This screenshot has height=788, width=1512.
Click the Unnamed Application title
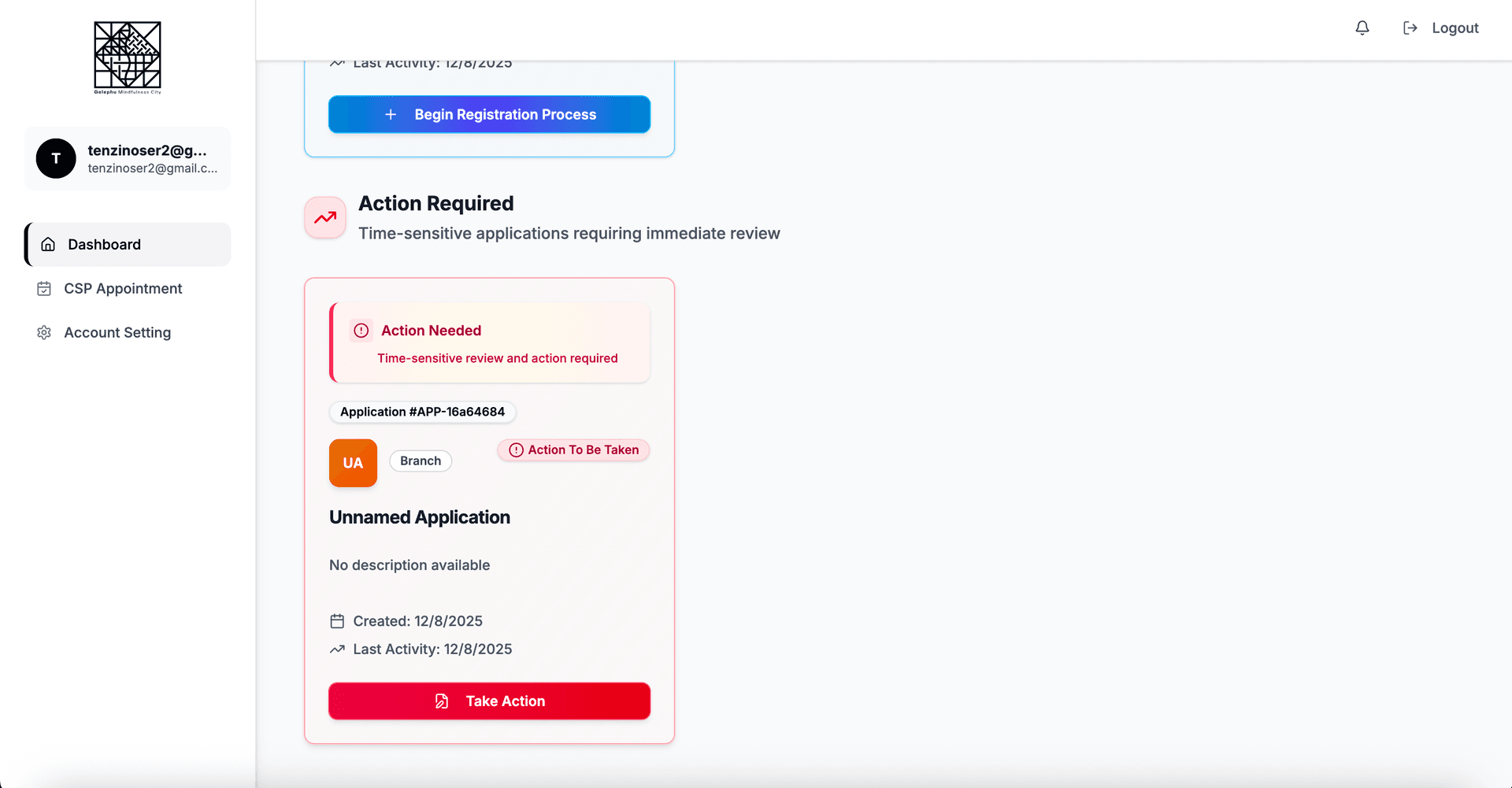(x=420, y=517)
